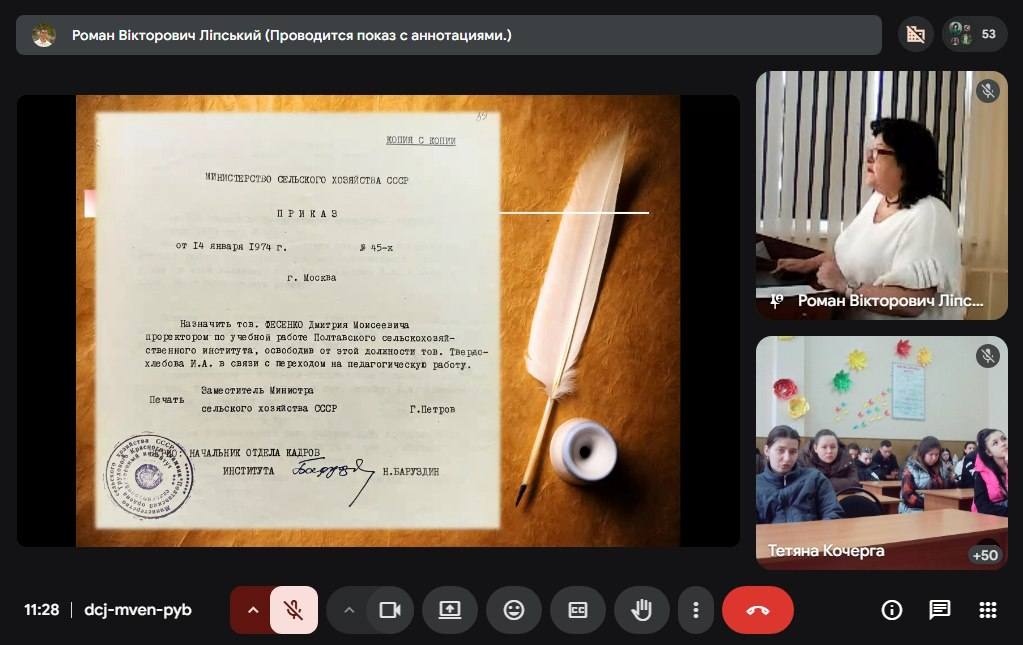Open the emoji reactions picker

pos(514,610)
